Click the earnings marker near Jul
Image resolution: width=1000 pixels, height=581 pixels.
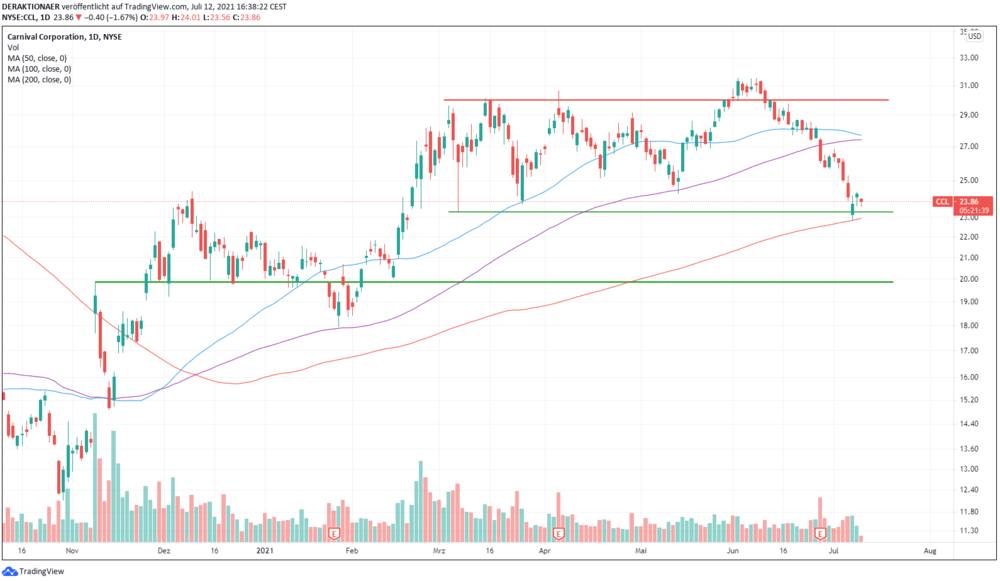tap(820, 533)
